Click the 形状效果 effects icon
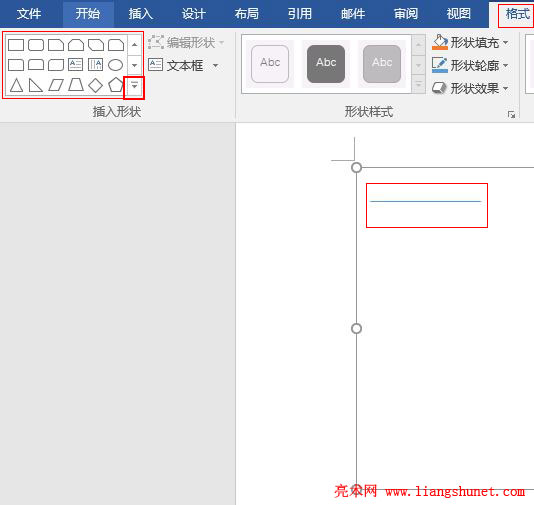 (x=439, y=88)
